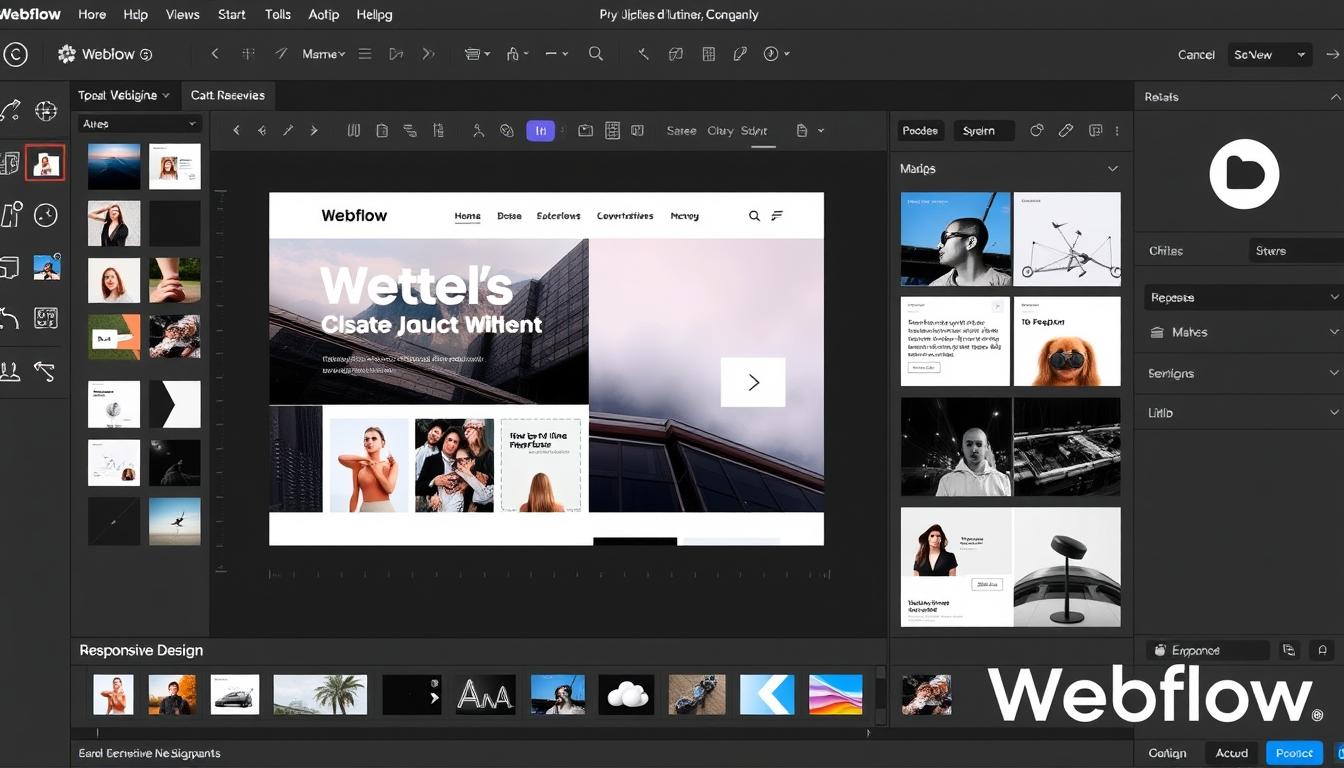This screenshot has width=1344, height=768.
Task: Select the palm tree thumbnail in Responsive Design
Action: (320, 694)
